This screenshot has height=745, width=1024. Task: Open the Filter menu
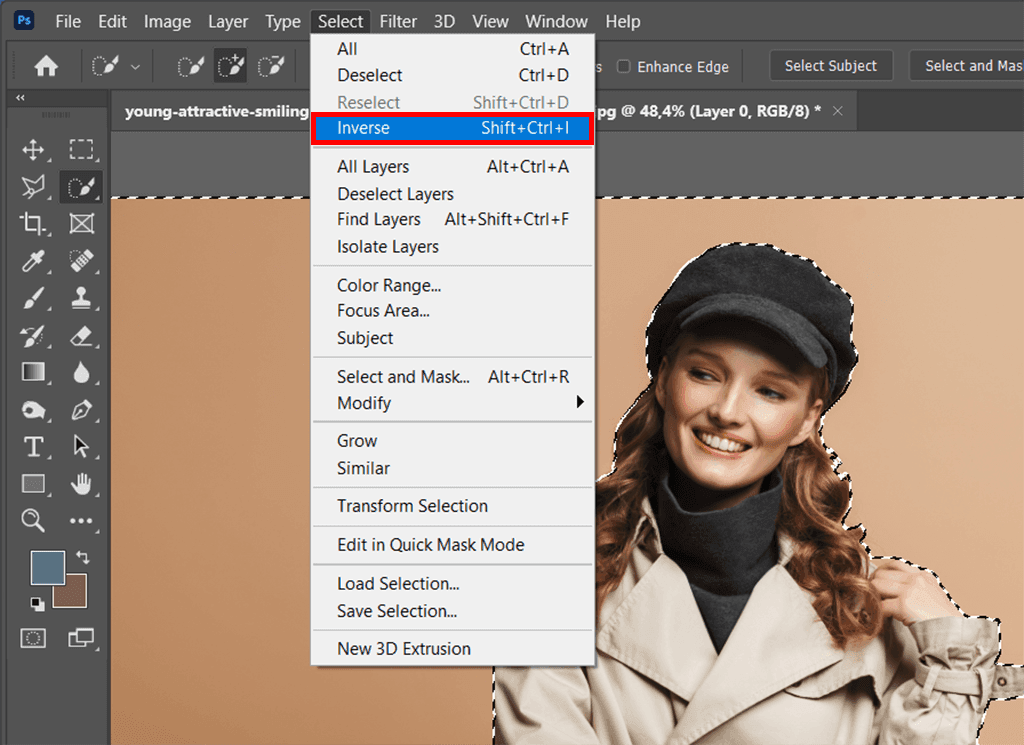click(398, 22)
